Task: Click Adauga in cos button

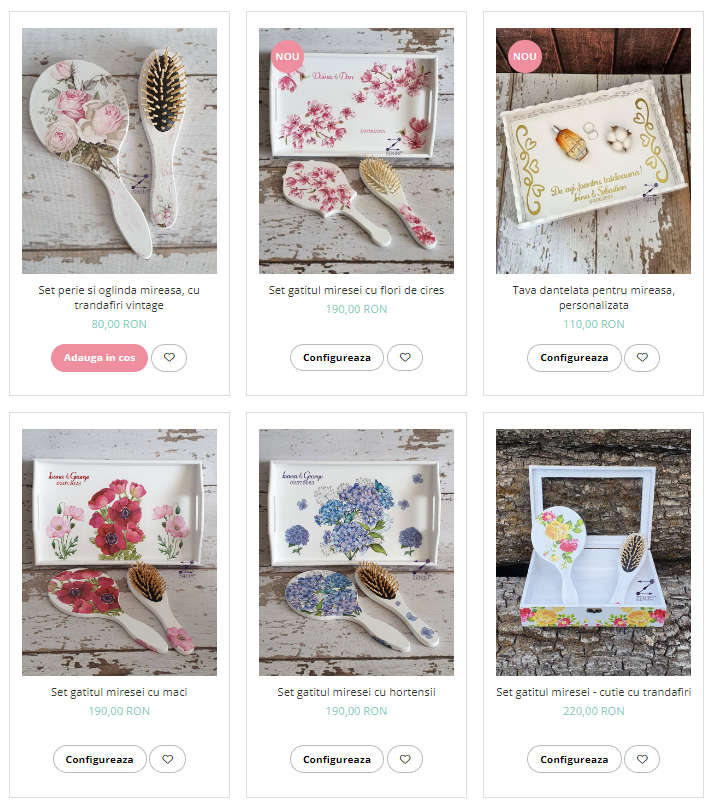Action: 99,358
